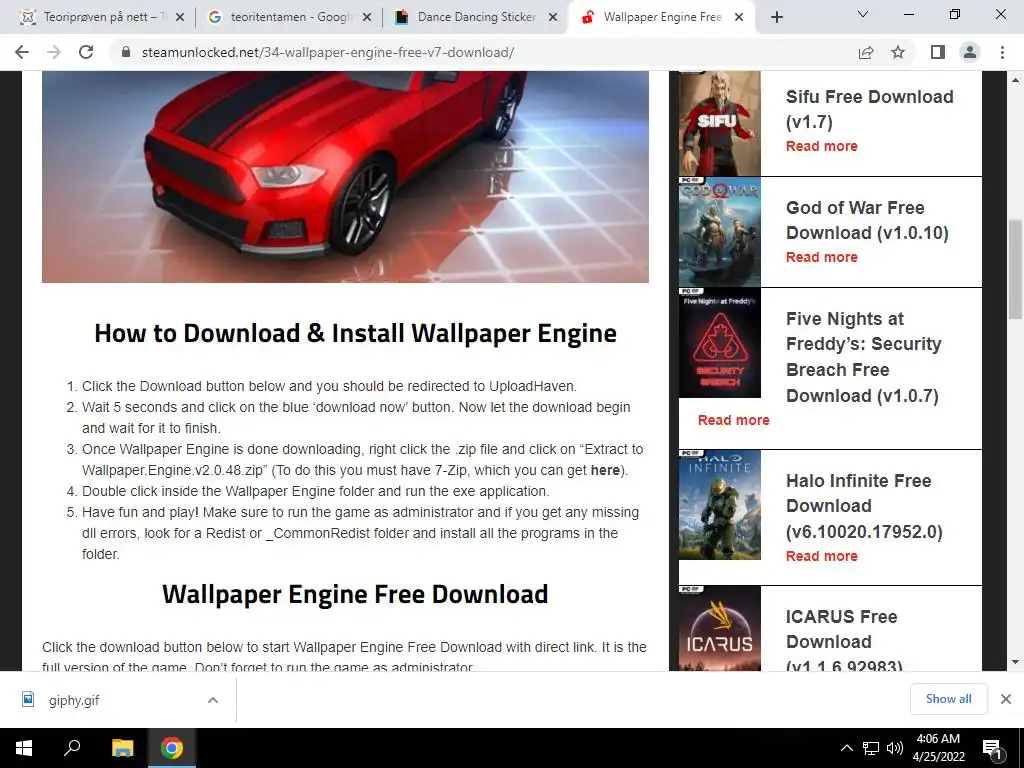Click the Wallpaper Engine Free Download heading

tap(355, 594)
